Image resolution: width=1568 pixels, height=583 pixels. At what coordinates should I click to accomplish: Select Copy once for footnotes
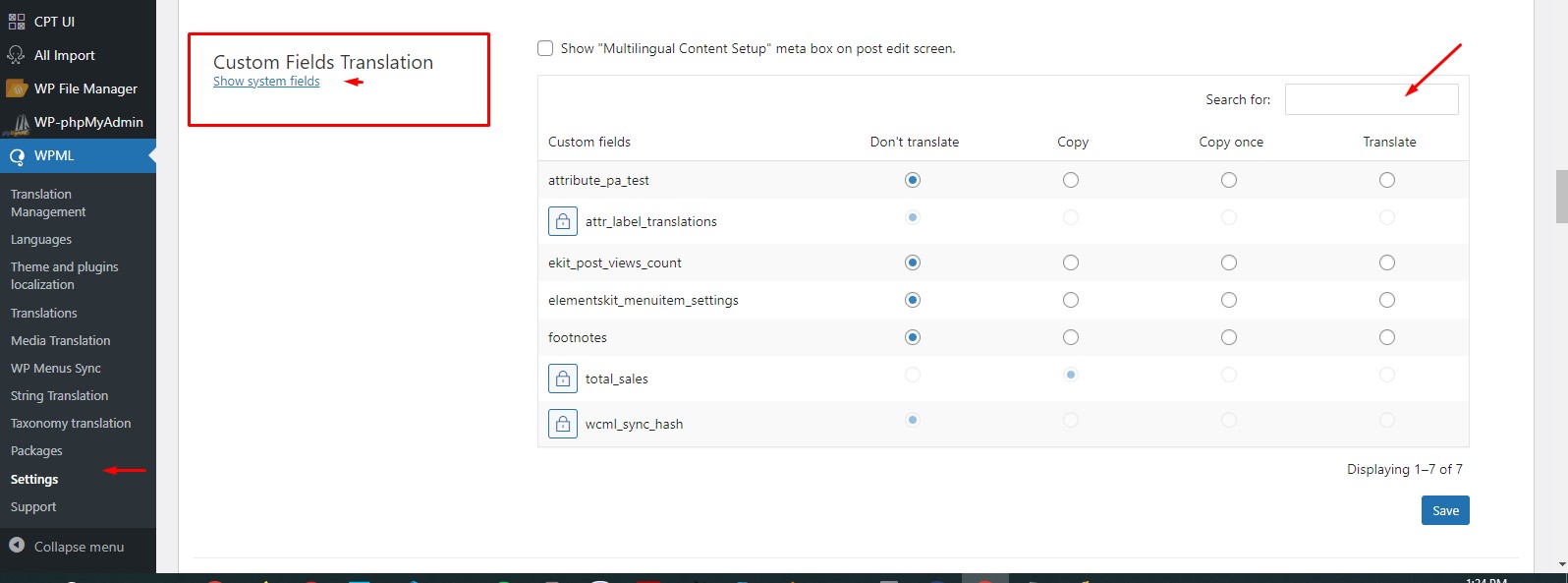coord(1229,337)
